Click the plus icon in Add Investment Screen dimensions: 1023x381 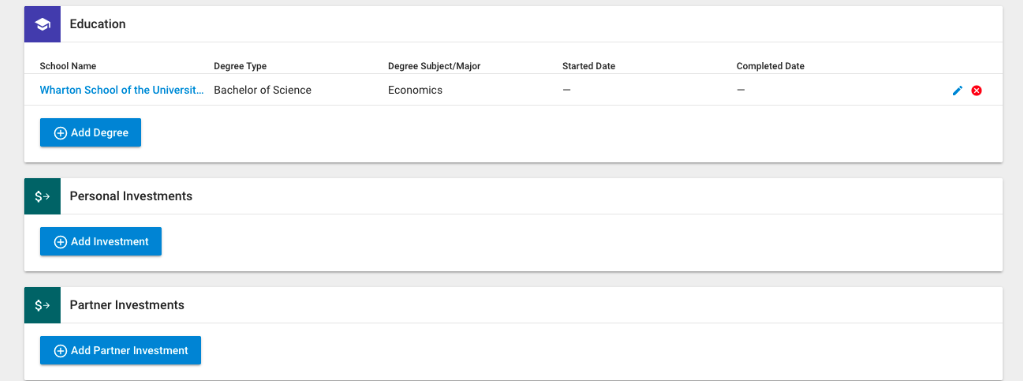tap(60, 242)
